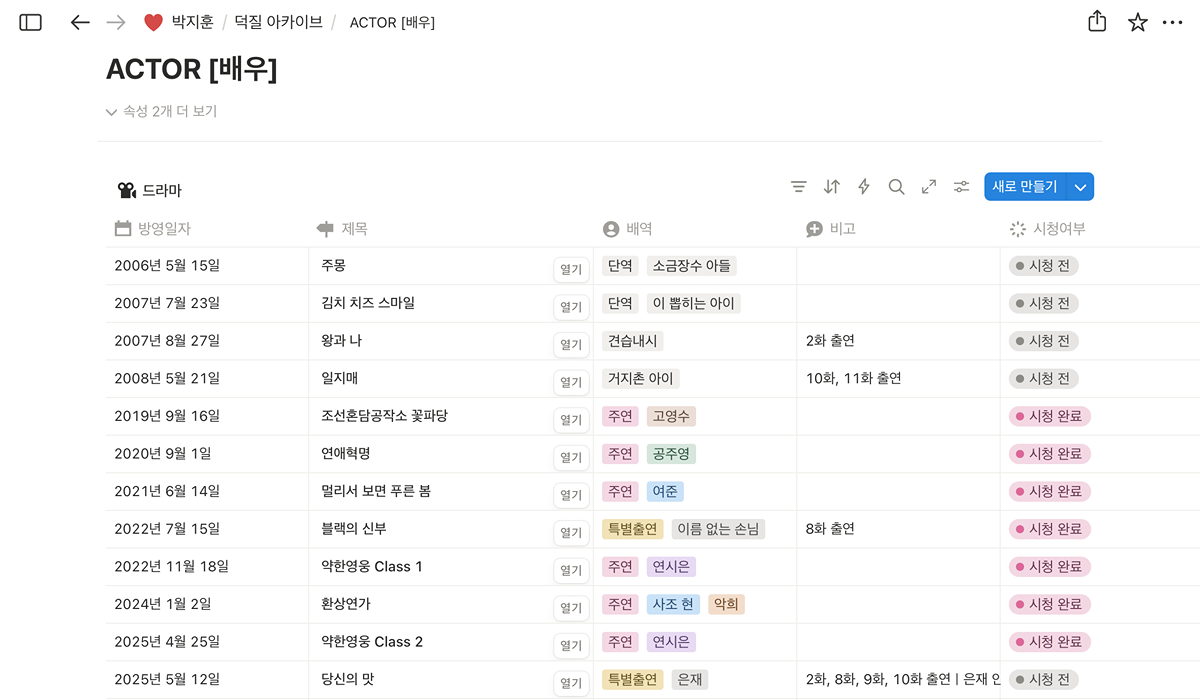
Task: Open the three-dot more options menu
Action: [1173, 22]
